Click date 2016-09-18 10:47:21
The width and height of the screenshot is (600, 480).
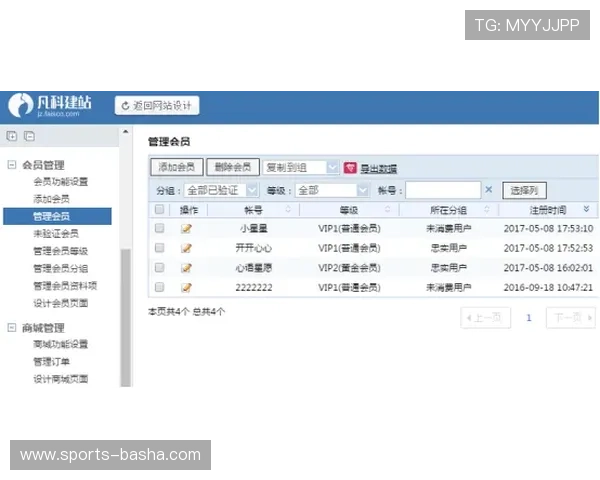click(x=548, y=287)
